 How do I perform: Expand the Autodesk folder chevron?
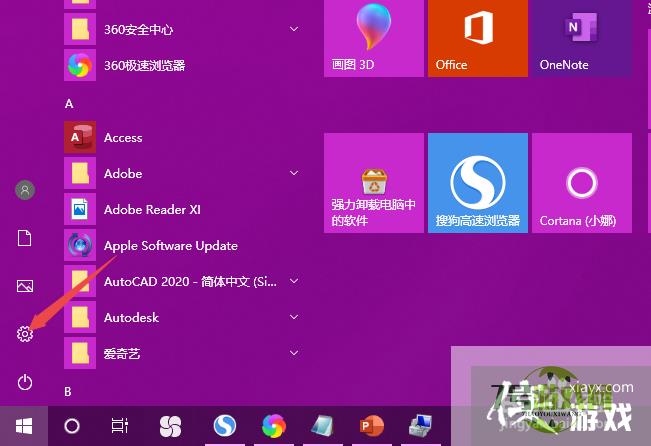pyautogui.click(x=294, y=317)
